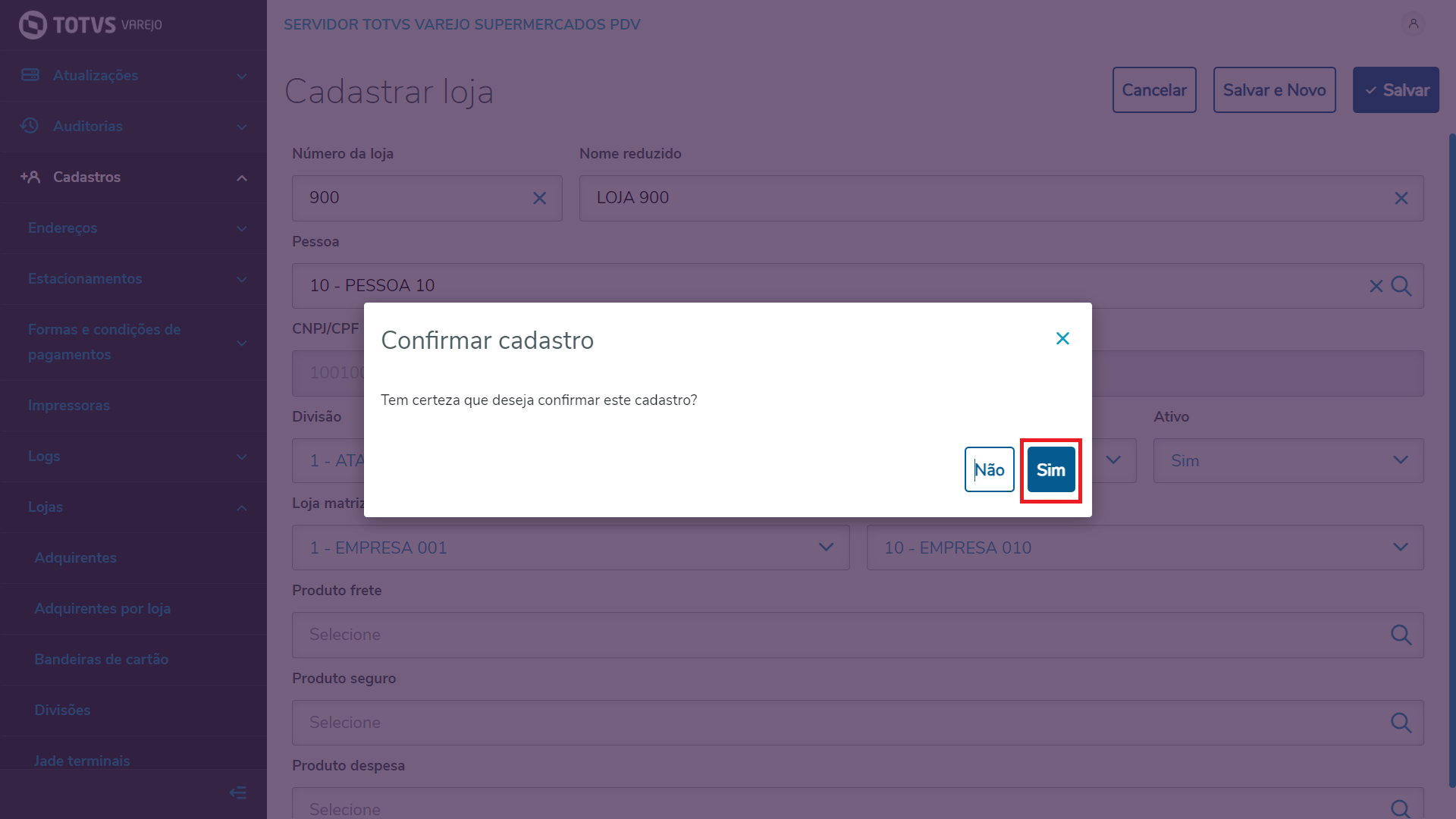Clear the Pessoa field selection
Image resolution: width=1456 pixels, height=819 pixels.
(x=1376, y=287)
